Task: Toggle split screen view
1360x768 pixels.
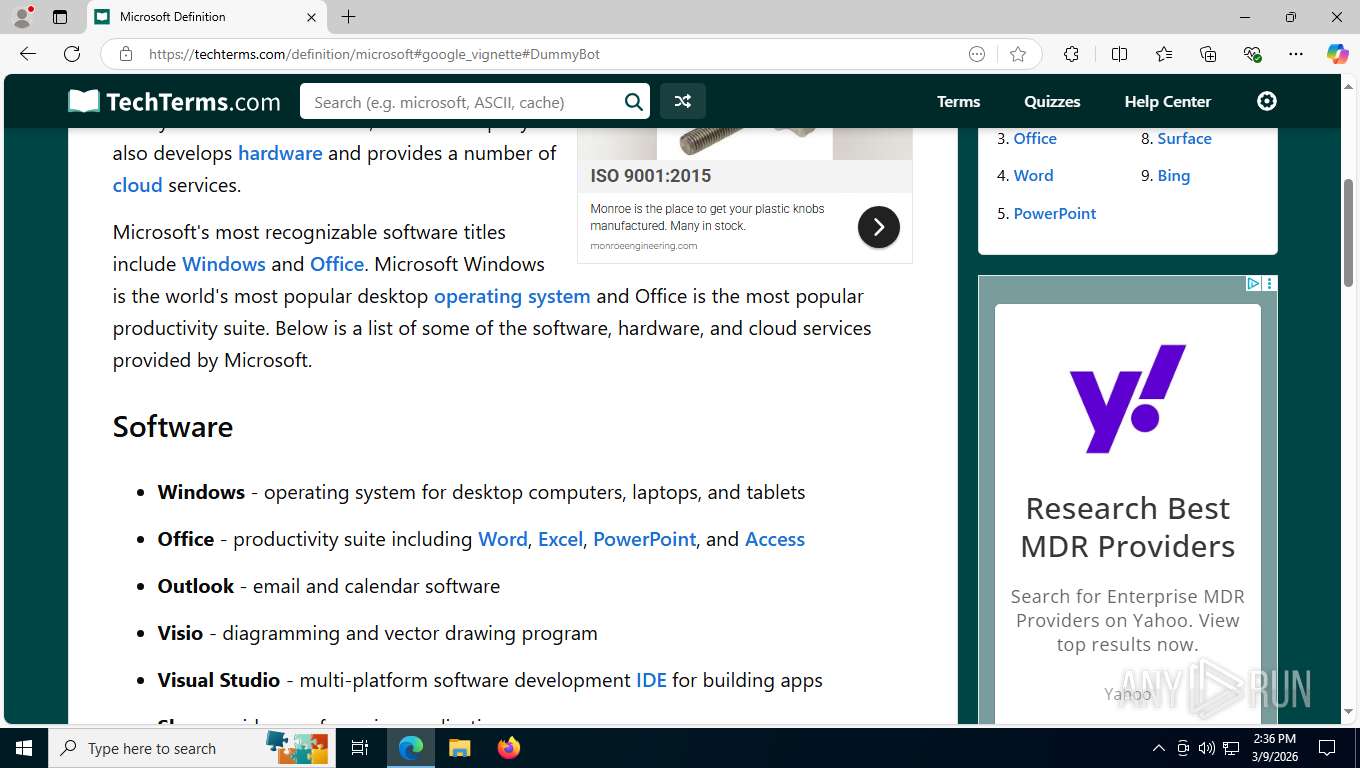Action: pyautogui.click(x=1119, y=54)
